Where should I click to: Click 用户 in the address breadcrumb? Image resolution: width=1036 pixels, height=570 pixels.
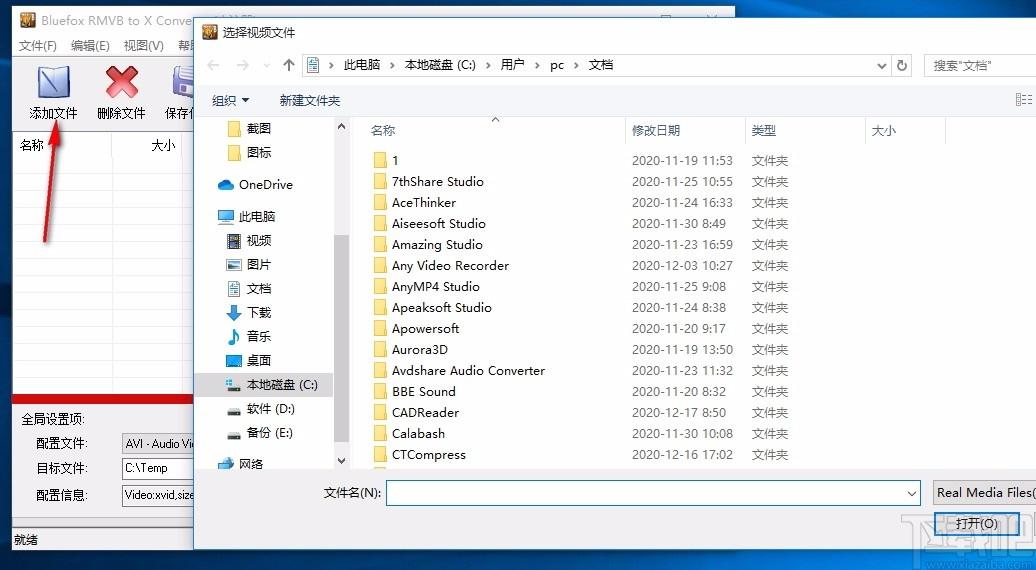click(x=512, y=65)
